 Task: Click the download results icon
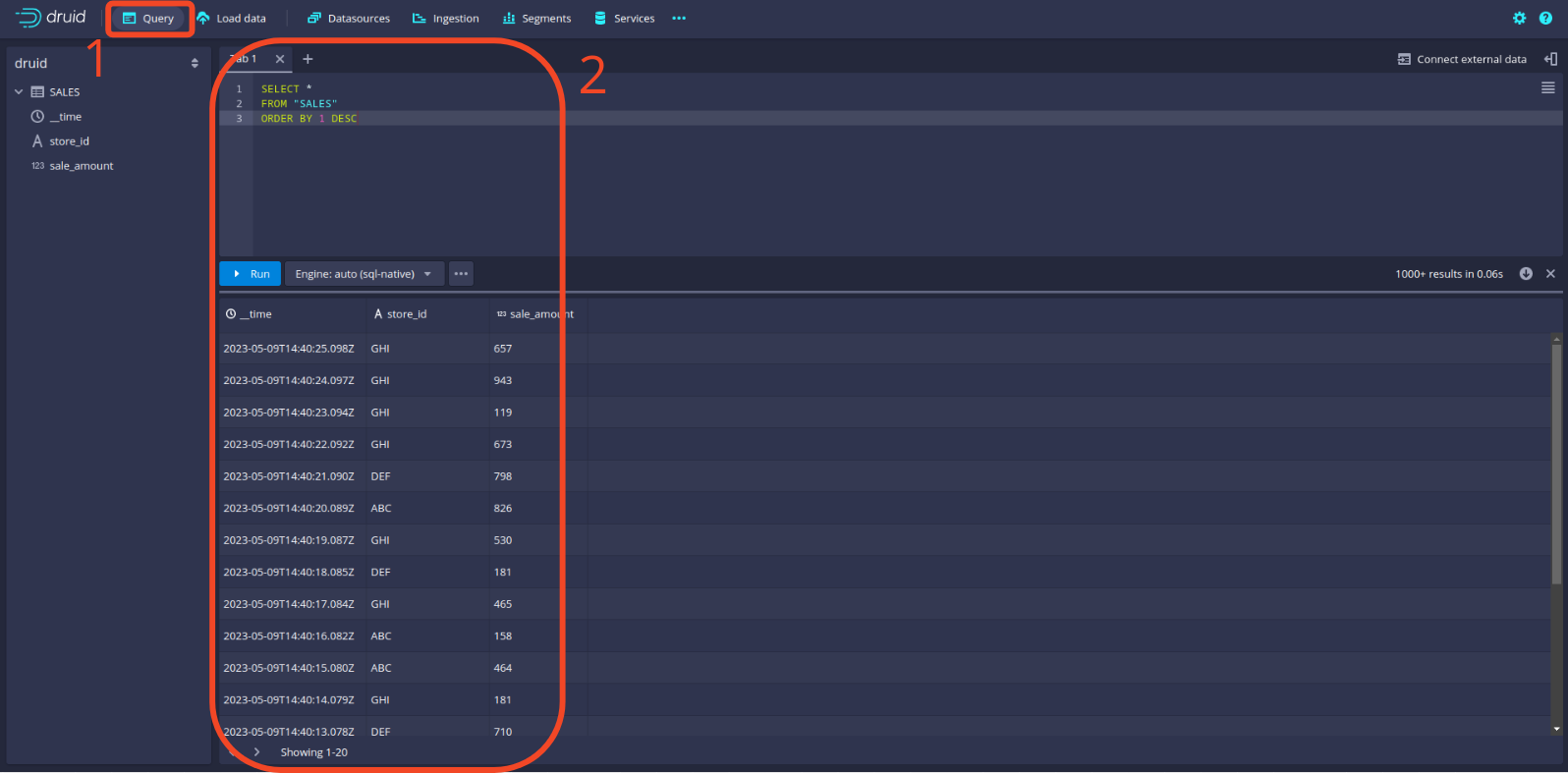[x=1526, y=274]
